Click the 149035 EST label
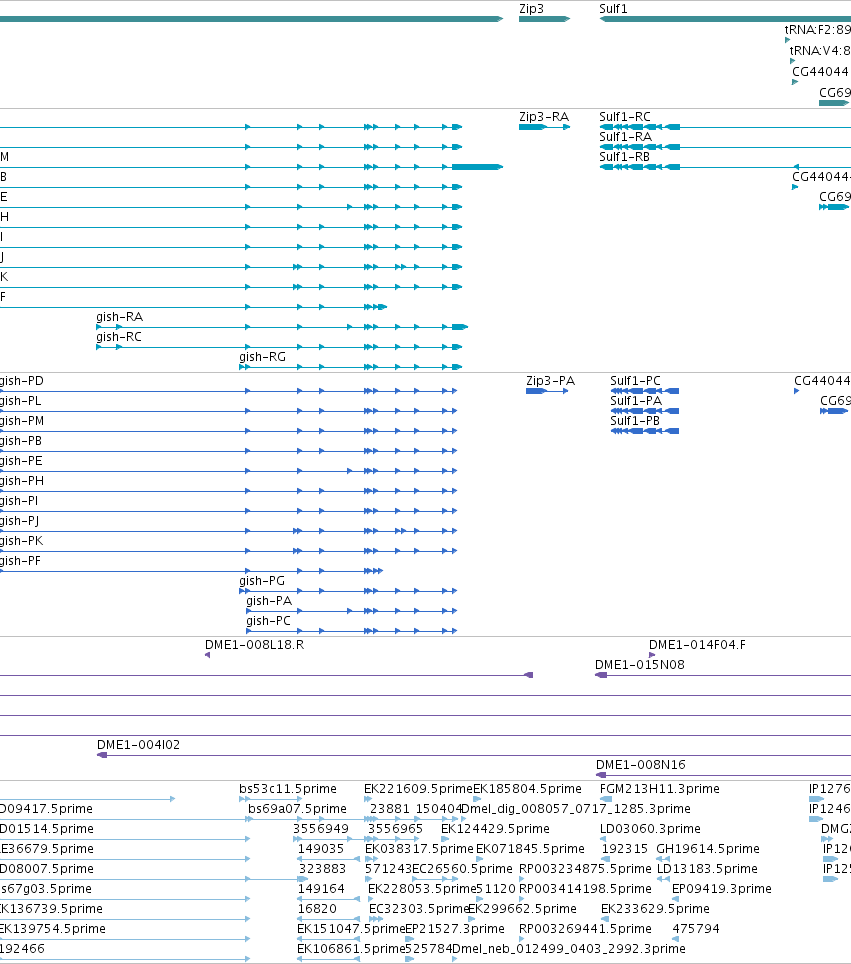The image size is (851, 964). 321,848
